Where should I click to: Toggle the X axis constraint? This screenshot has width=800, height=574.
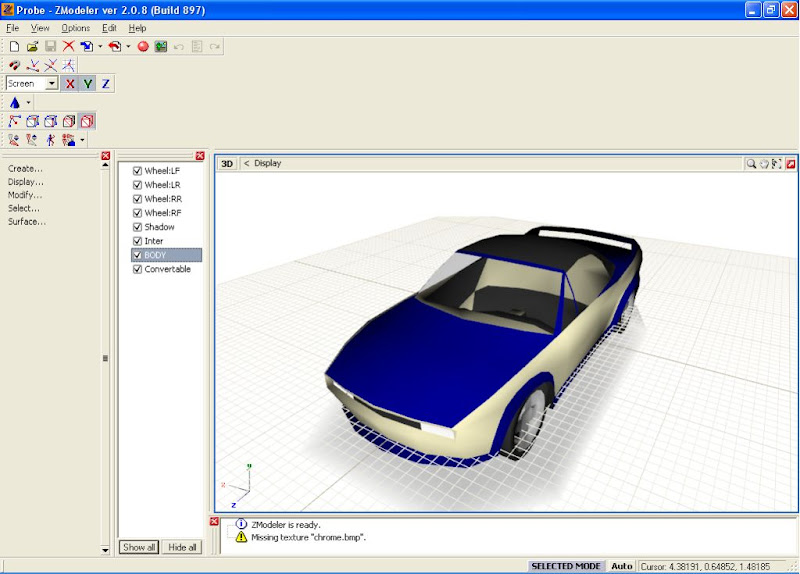70,84
